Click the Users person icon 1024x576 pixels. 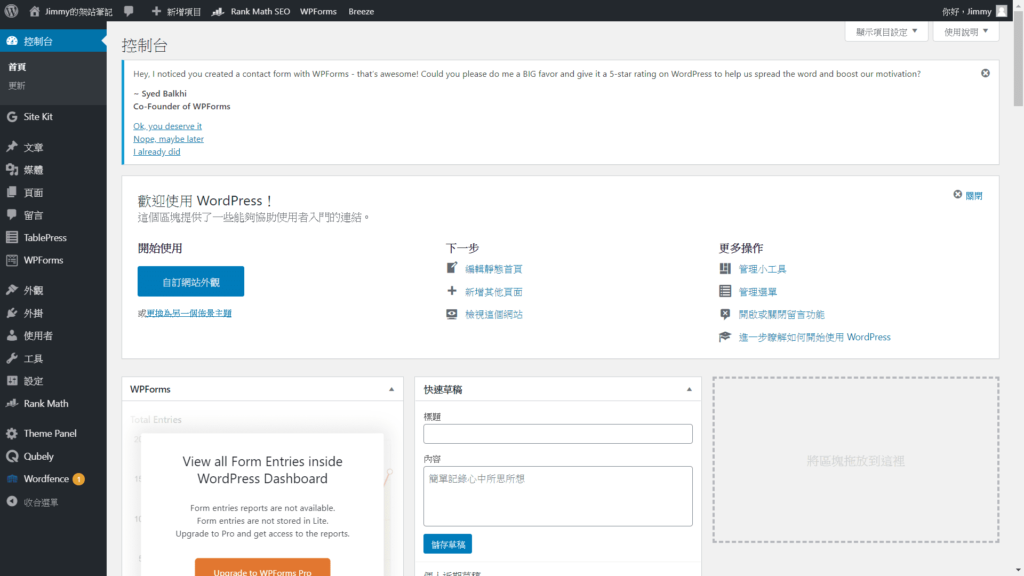pyautogui.click(x=12, y=336)
